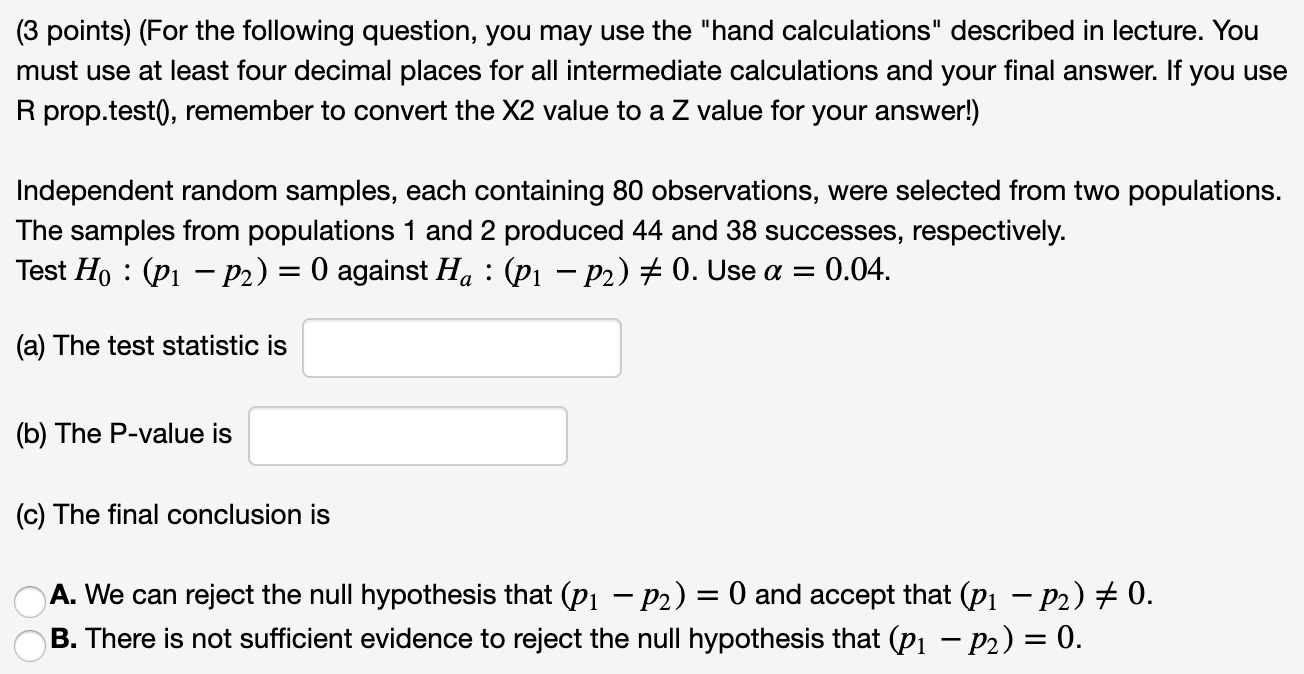Image resolution: width=1304 pixels, height=674 pixels.
Task: Click the test statistic answer box
Action: click(462, 348)
